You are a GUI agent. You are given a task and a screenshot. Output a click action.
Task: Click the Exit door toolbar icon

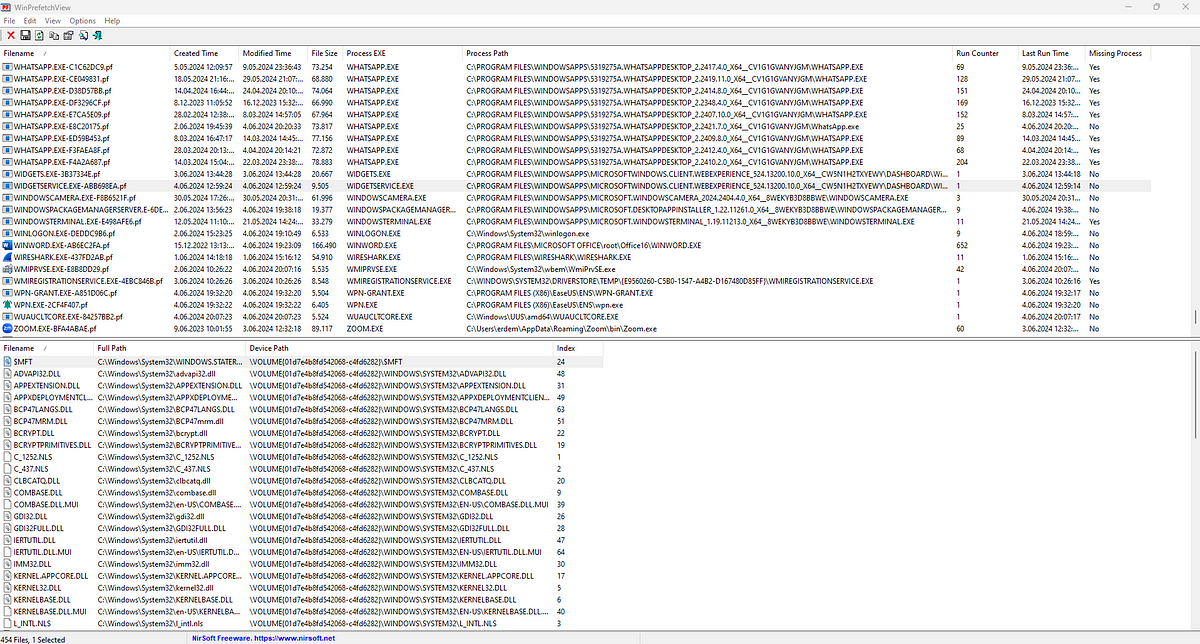tap(95, 35)
